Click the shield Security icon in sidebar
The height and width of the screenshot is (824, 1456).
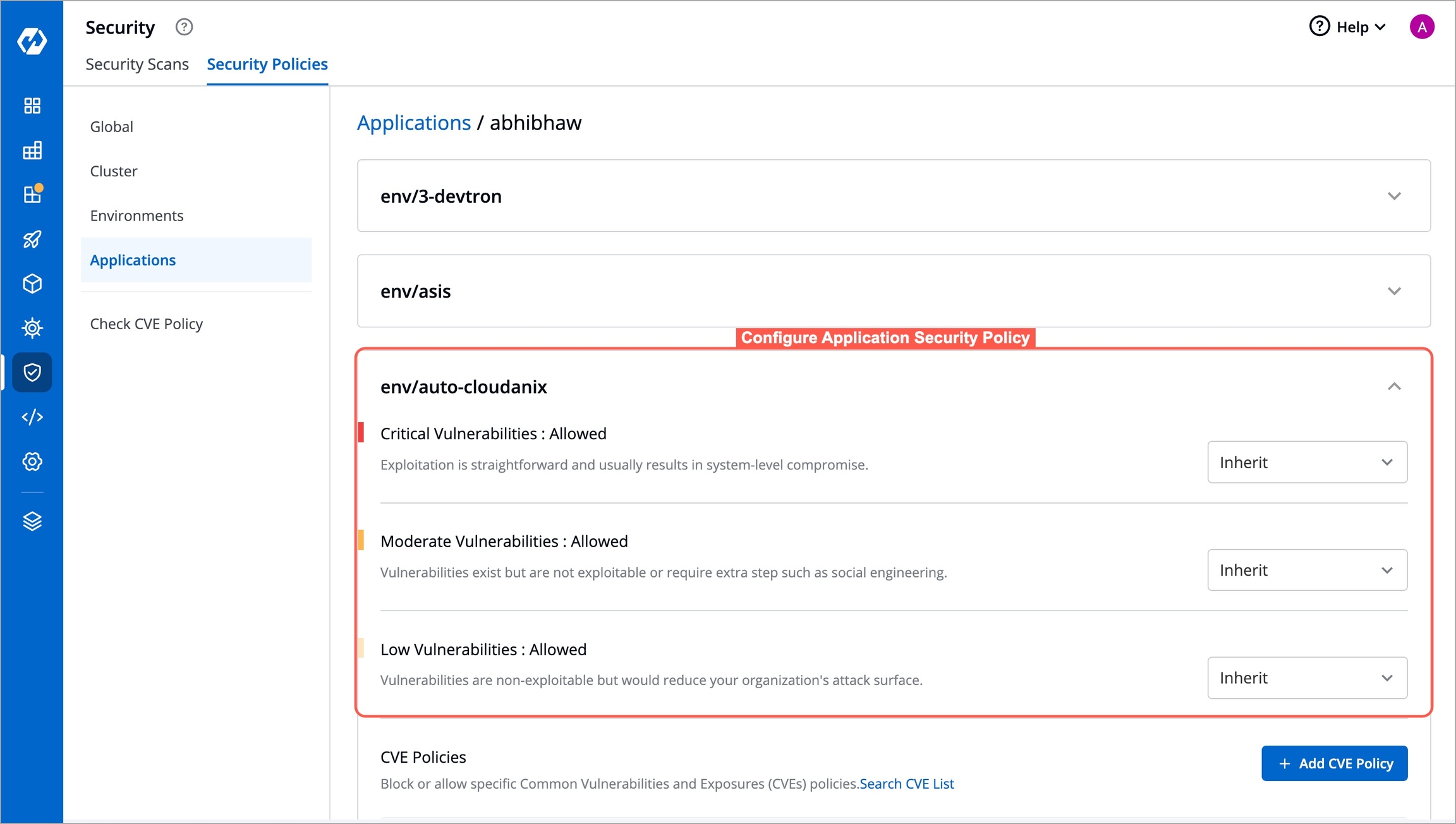tap(32, 372)
